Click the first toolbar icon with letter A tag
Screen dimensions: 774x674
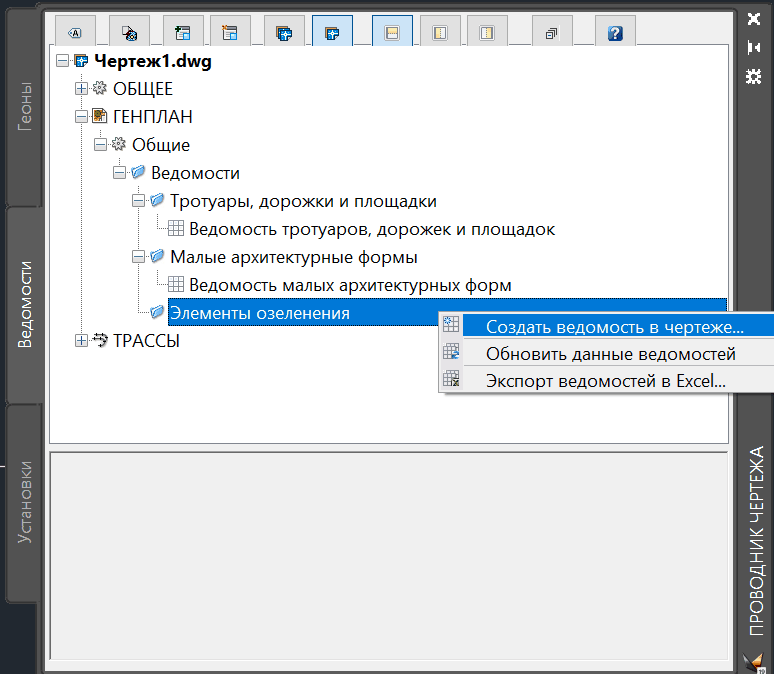point(75,33)
